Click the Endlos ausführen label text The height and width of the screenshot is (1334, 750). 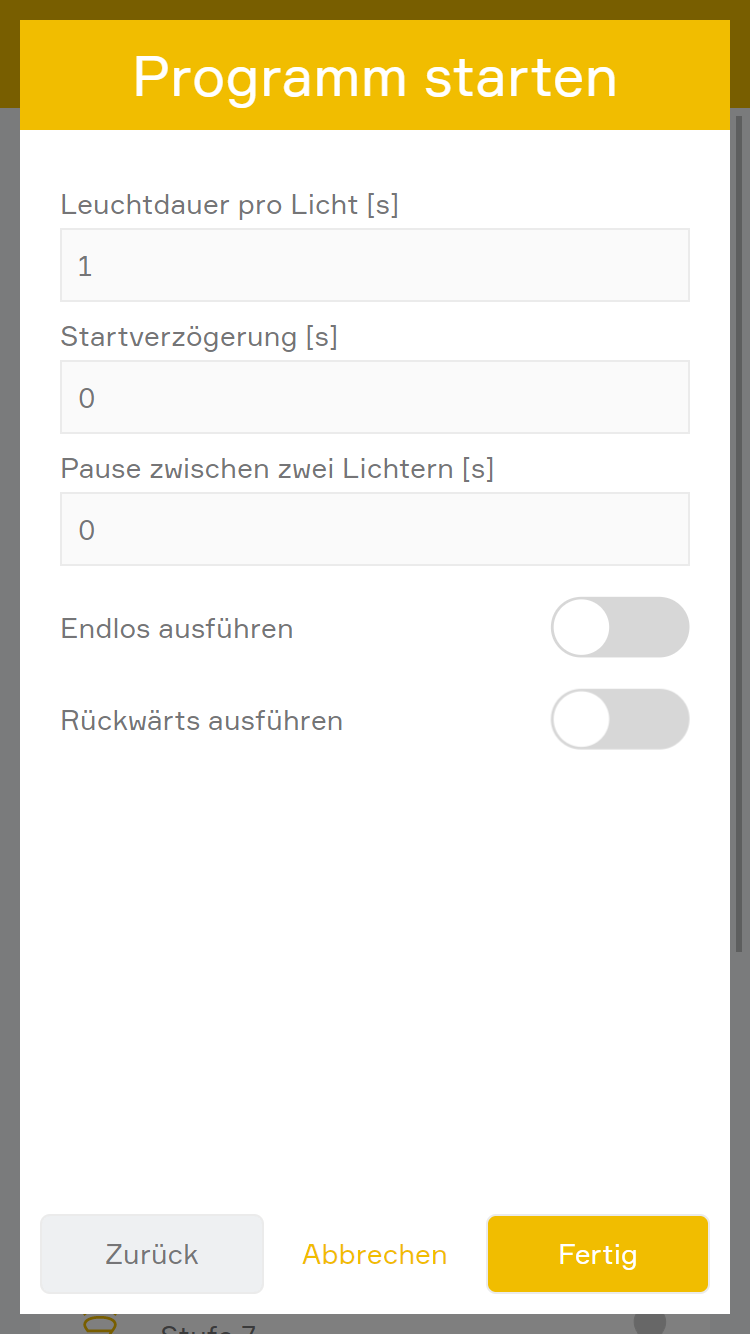coord(177,629)
